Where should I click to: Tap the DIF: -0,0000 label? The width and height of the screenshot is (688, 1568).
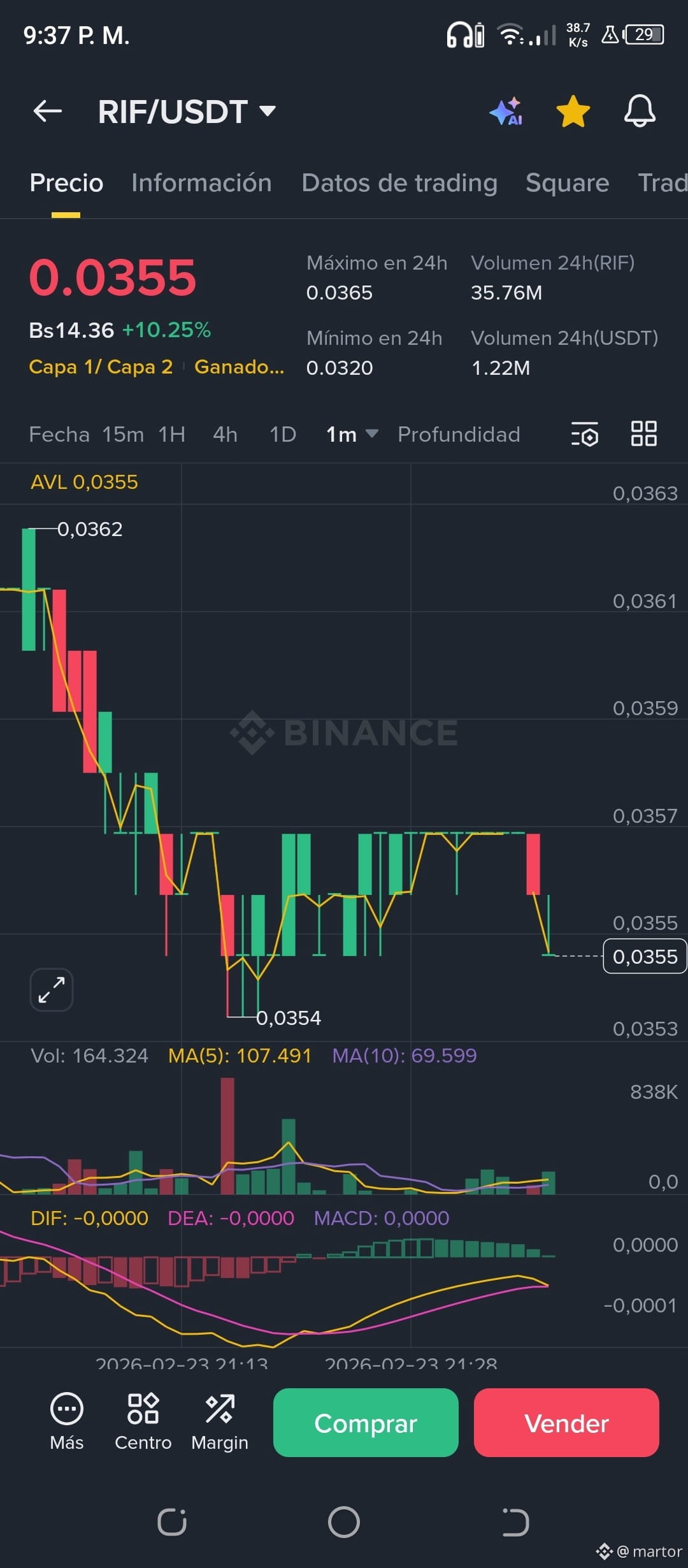pos(89,1218)
